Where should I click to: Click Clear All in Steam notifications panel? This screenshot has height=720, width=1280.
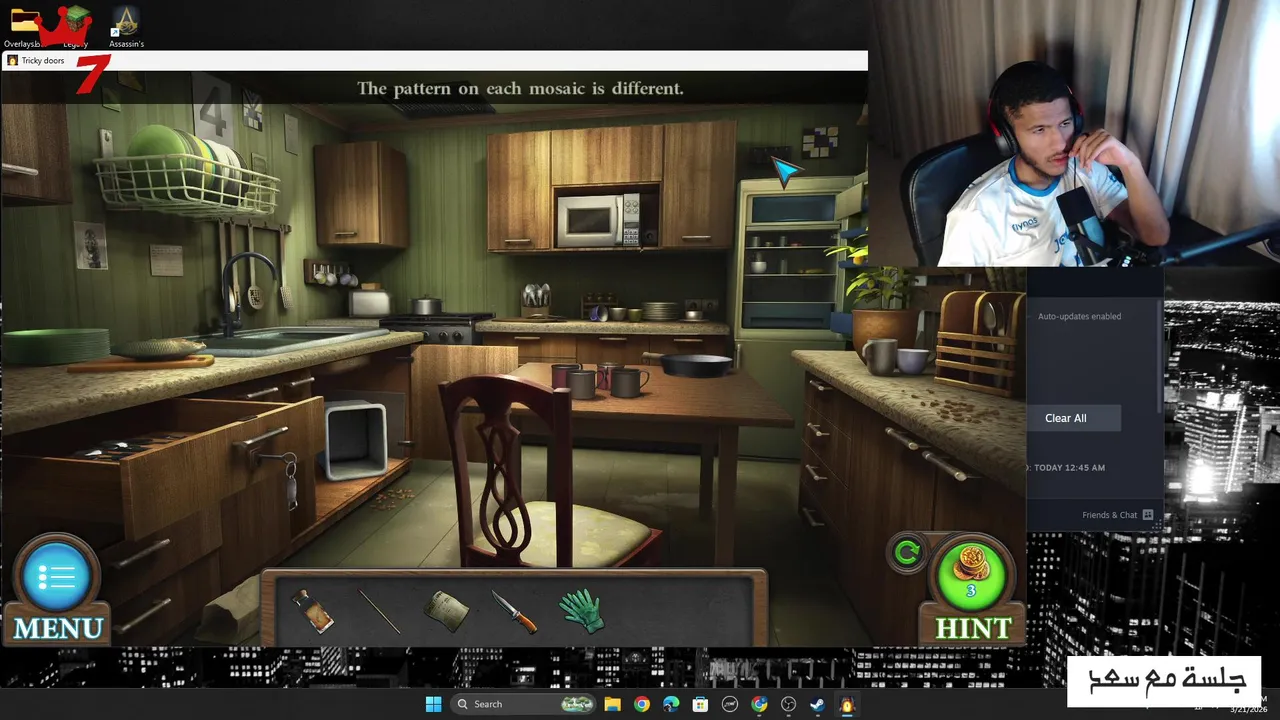click(x=1065, y=418)
